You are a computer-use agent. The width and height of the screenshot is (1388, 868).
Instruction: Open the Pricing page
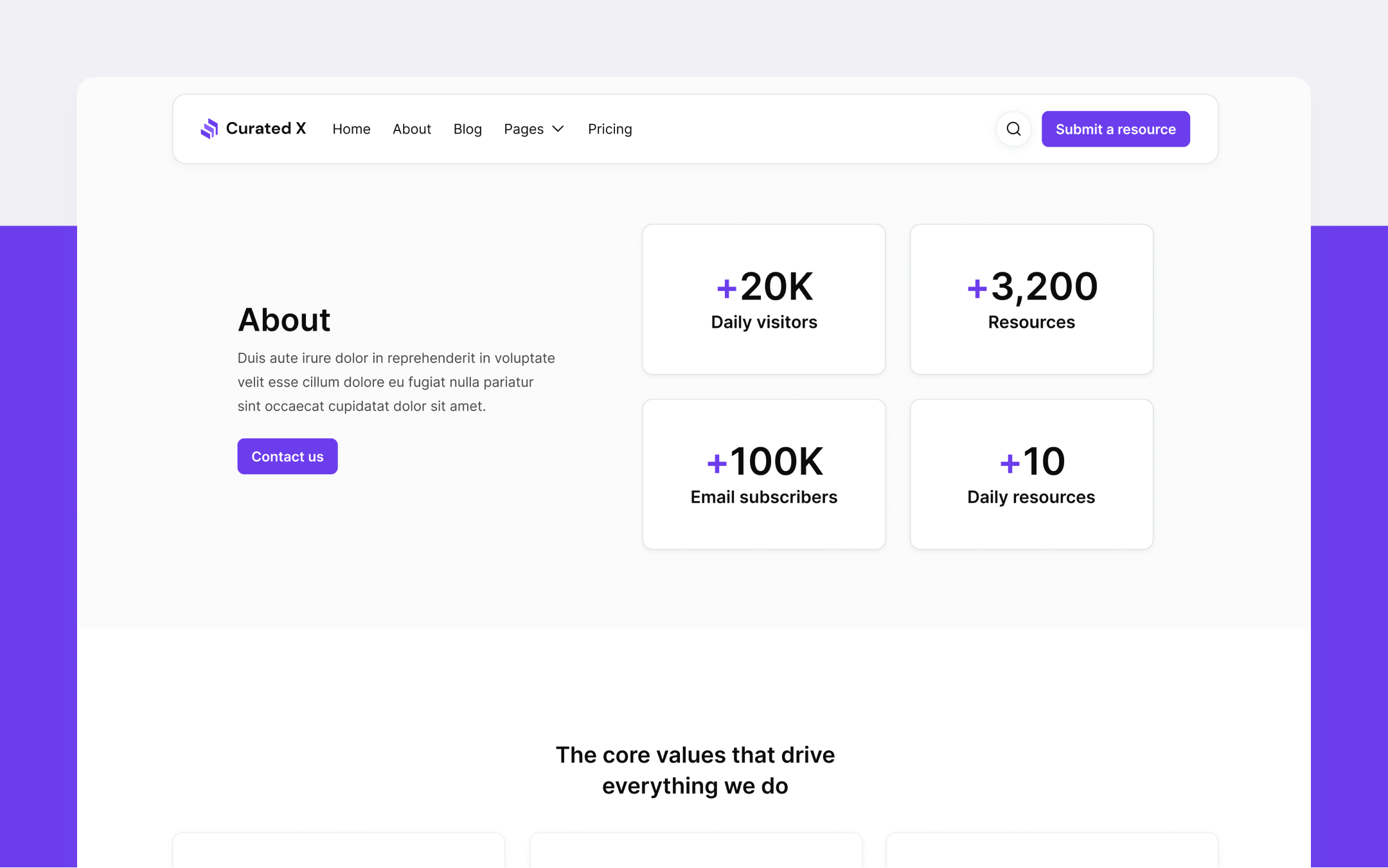609,128
